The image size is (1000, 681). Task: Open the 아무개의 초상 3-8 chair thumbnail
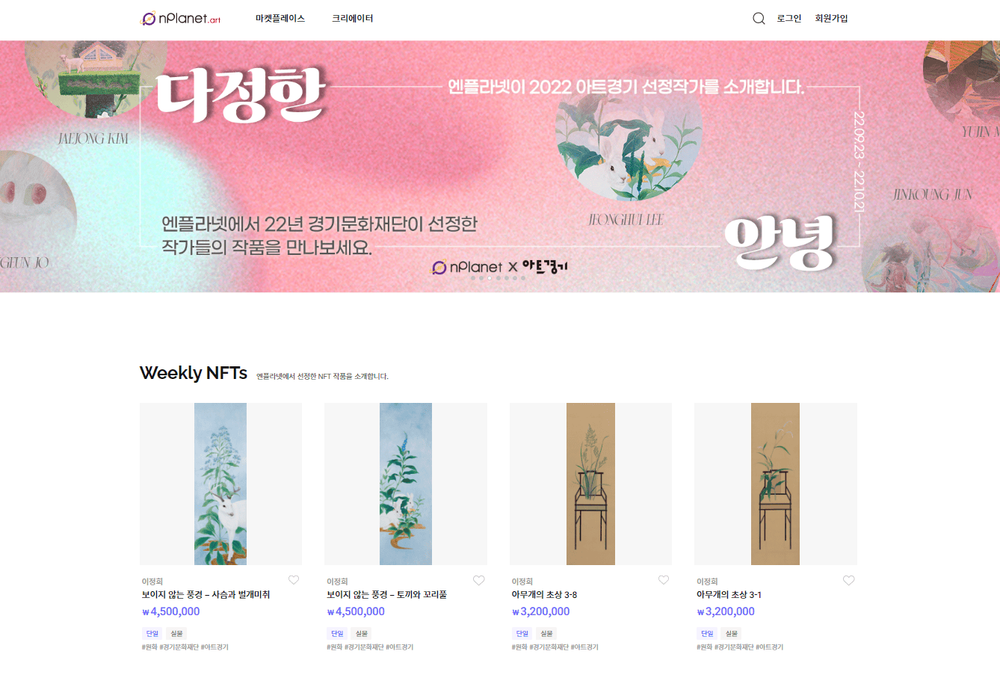(591, 483)
